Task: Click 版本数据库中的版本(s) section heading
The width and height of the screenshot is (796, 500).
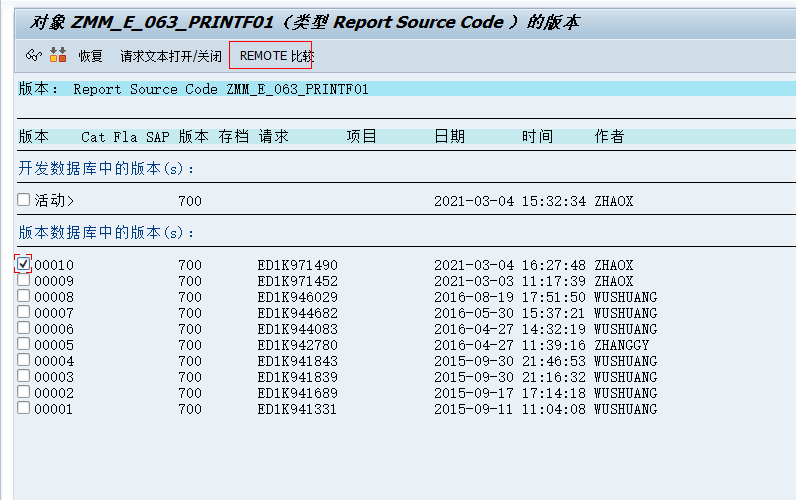Action: (106, 232)
